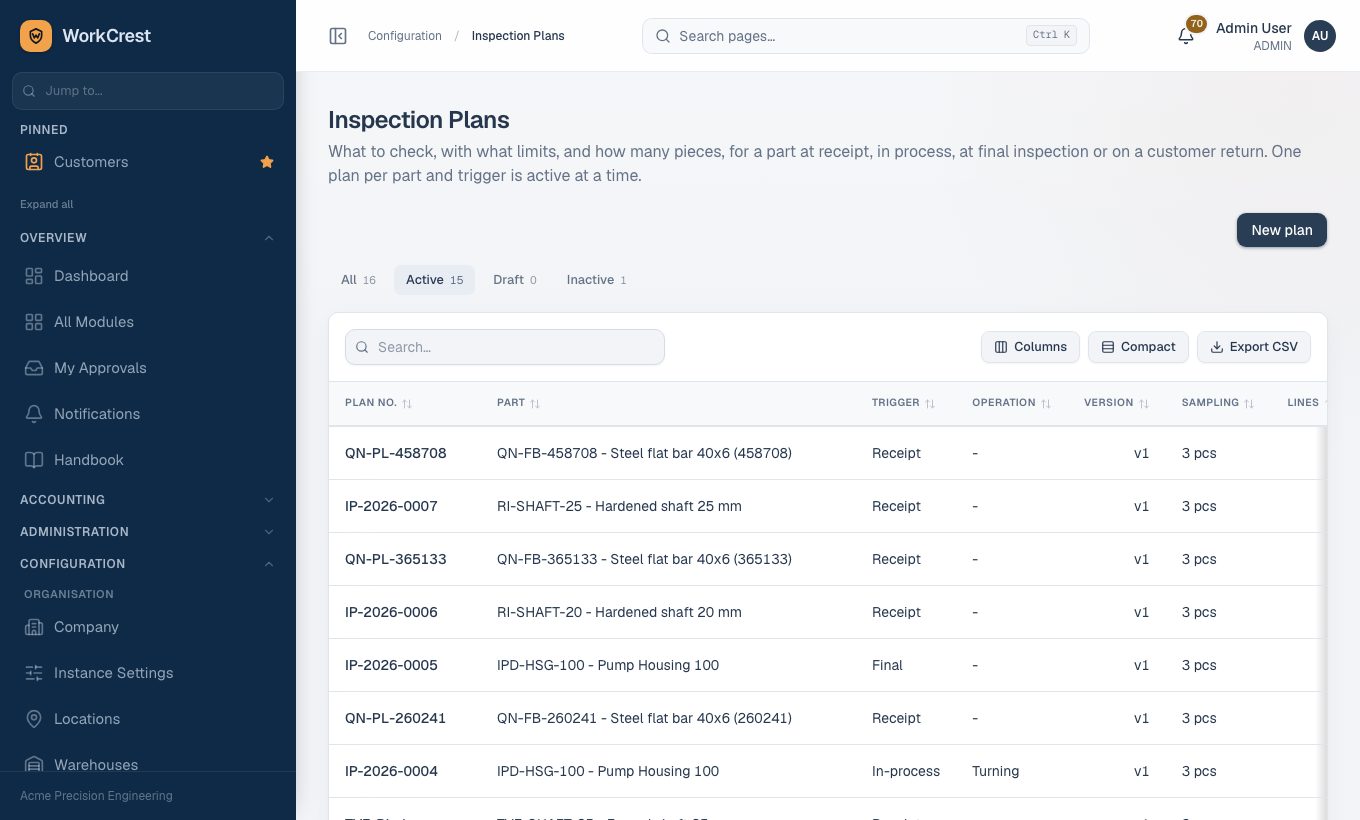Viewport: 1360px width, 820px height.
Task: Collapse the Overview section
Action: (148, 238)
